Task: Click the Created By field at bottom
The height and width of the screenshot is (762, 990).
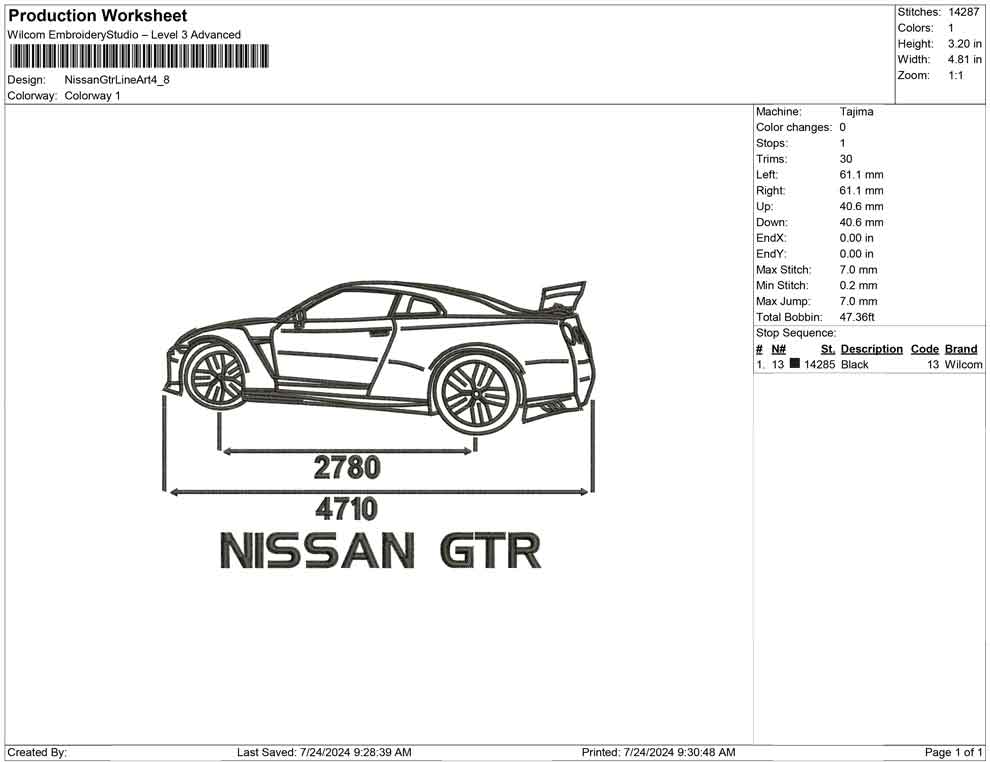Action: click(36, 752)
